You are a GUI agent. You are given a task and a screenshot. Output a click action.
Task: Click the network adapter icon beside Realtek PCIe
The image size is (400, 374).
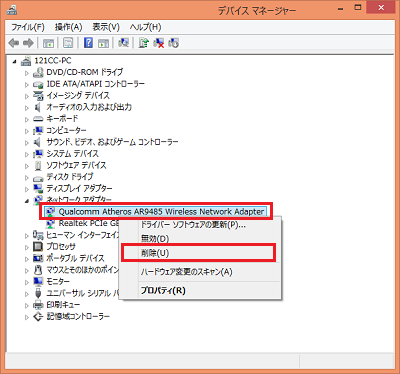tap(51, 223)
